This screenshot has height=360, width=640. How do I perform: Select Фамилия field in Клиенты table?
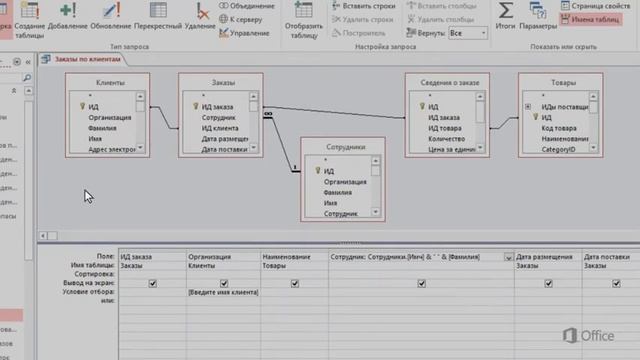[102, 128]
